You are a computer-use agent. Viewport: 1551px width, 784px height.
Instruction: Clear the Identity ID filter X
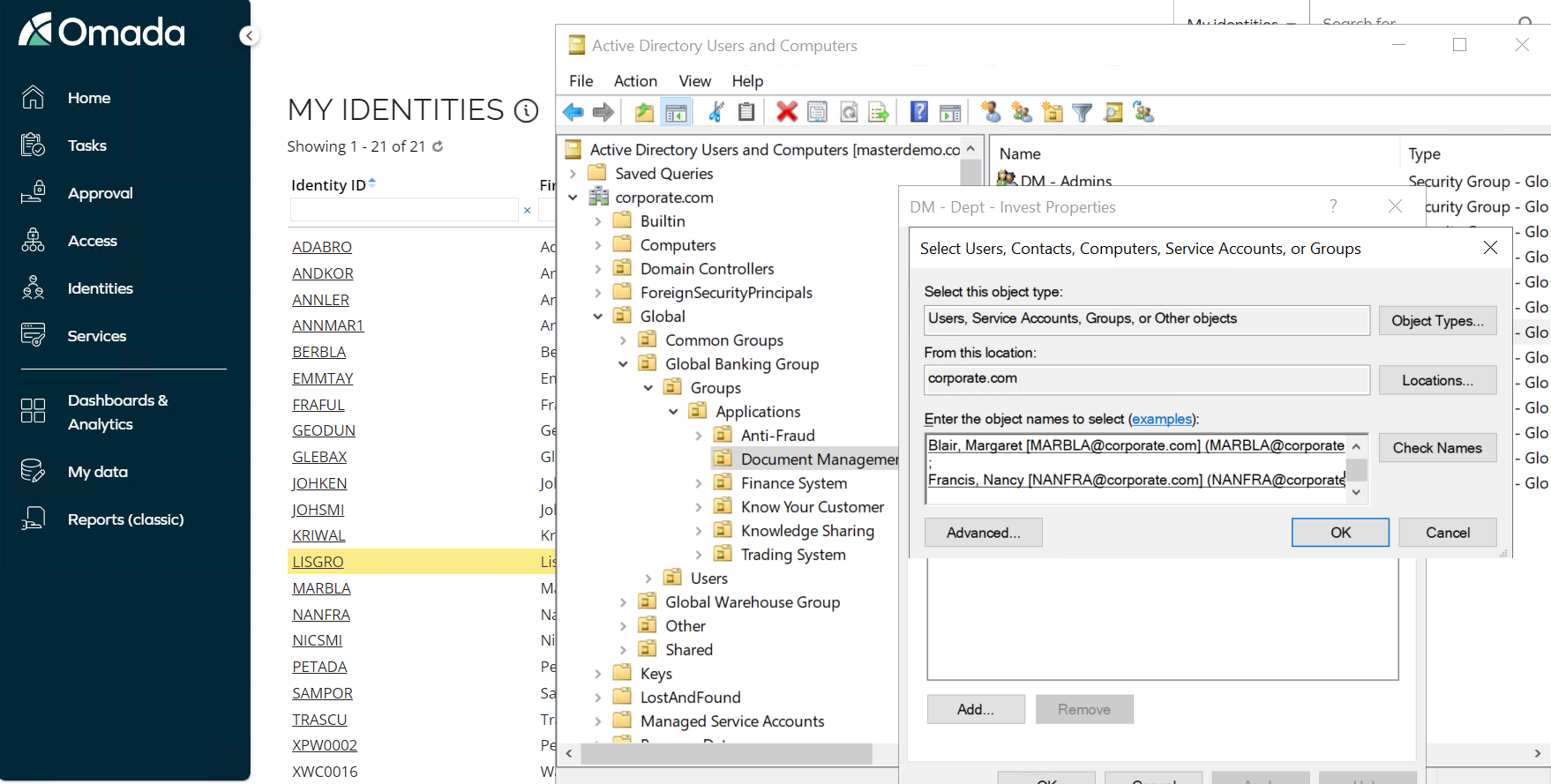click(527, 210)
